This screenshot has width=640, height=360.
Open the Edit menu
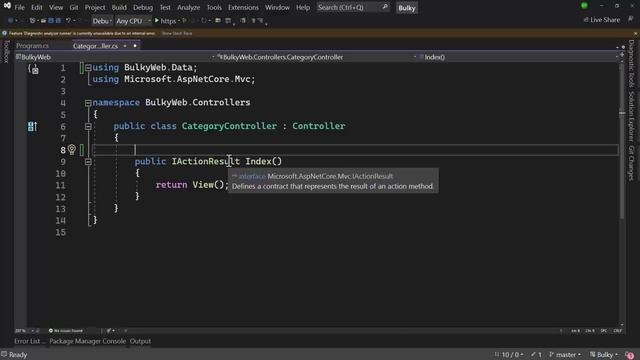pos(37,7)
